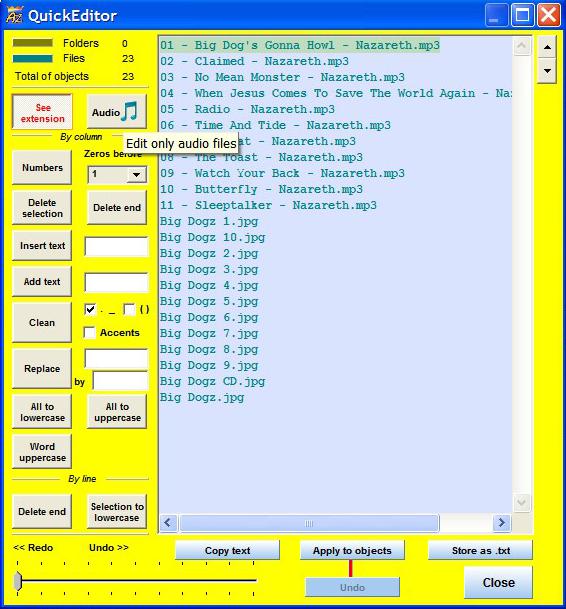Screen dimensions: 566x609
Task: Select 'Big Dogz CD.jpg' line
Action: 212,381
